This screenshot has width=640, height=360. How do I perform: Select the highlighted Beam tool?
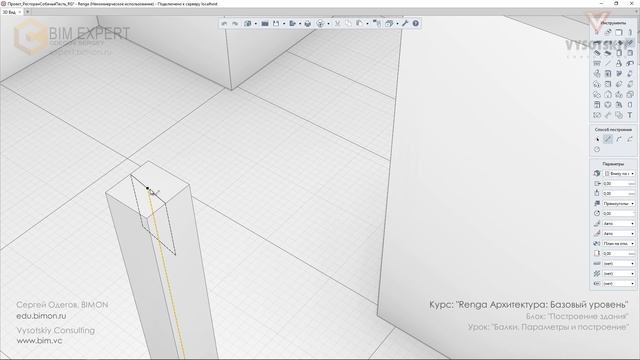point(630,43)
